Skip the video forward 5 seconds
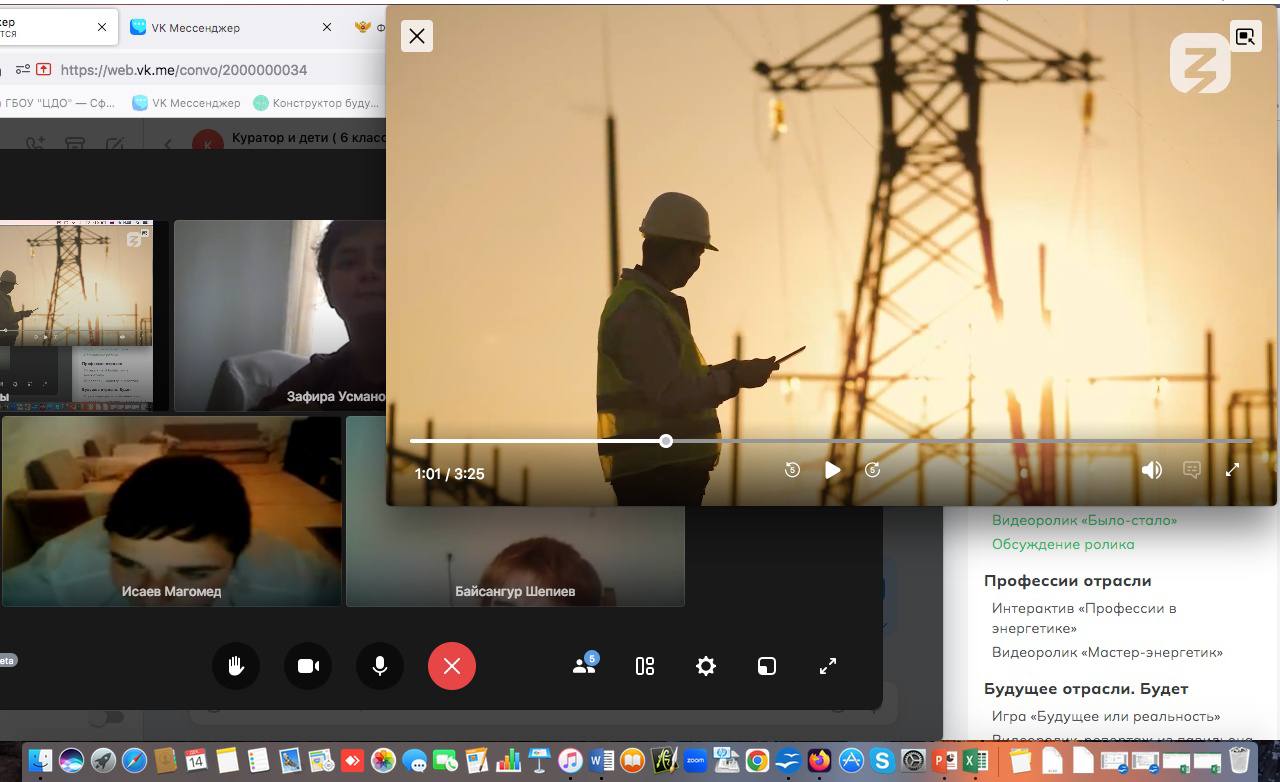 coord(872,470)
